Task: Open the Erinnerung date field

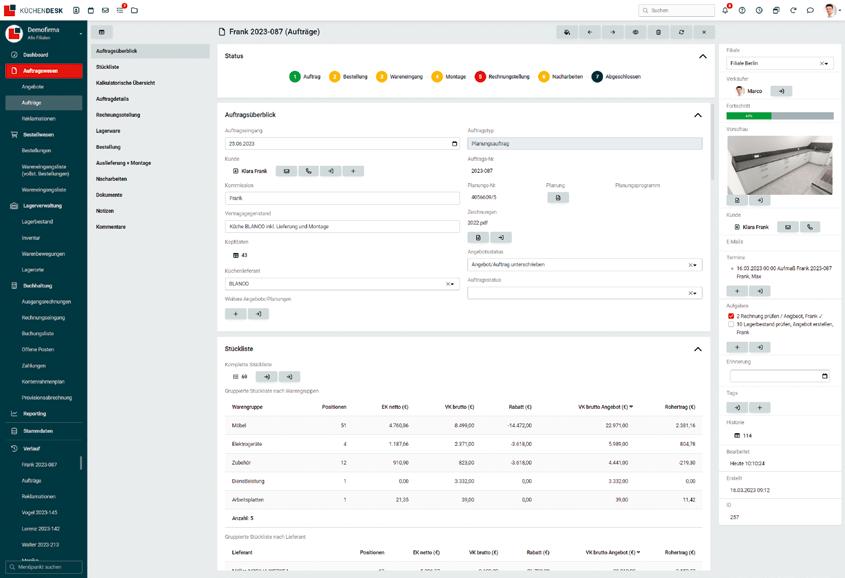Action: coord(779,376)
